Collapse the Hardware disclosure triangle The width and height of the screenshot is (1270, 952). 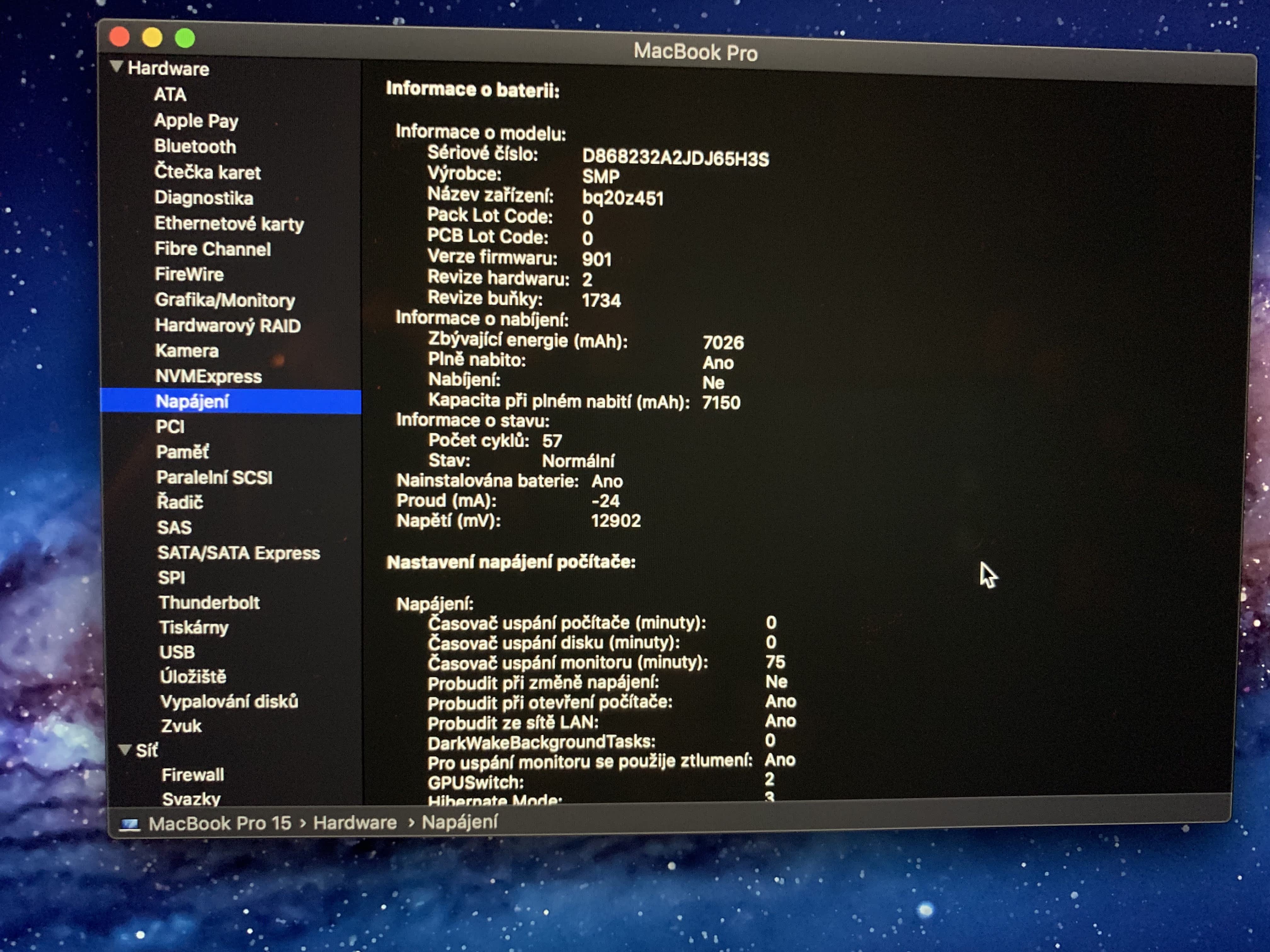117,67
